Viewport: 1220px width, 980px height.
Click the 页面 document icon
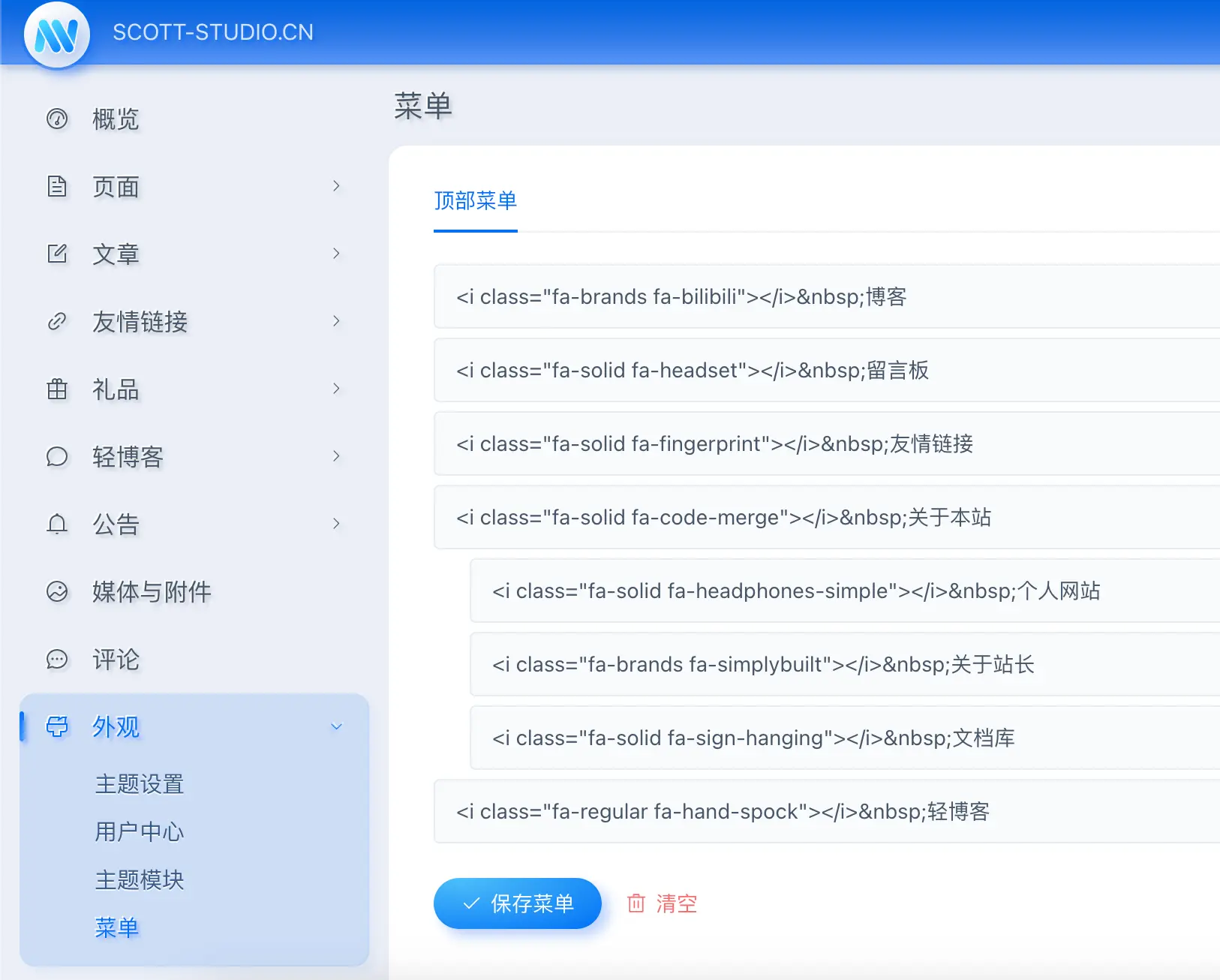(x=57, y=186)
